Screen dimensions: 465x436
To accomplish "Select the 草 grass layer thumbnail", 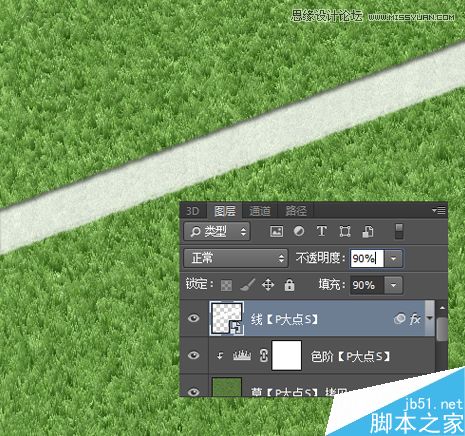I will [227, 387].
